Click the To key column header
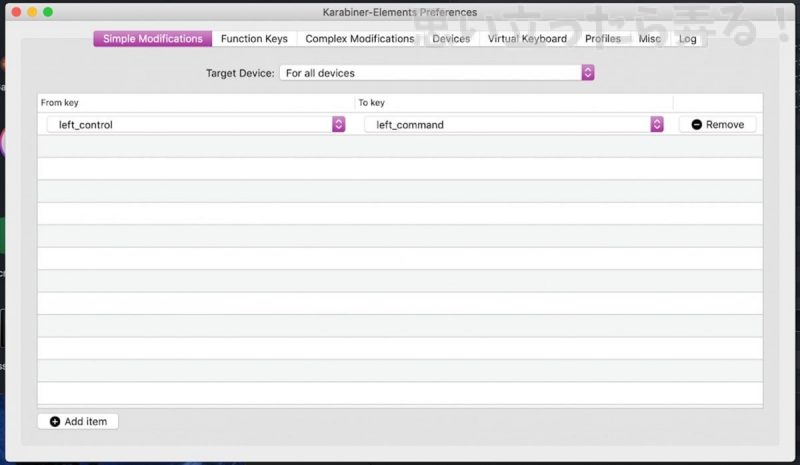 point(513,103)
